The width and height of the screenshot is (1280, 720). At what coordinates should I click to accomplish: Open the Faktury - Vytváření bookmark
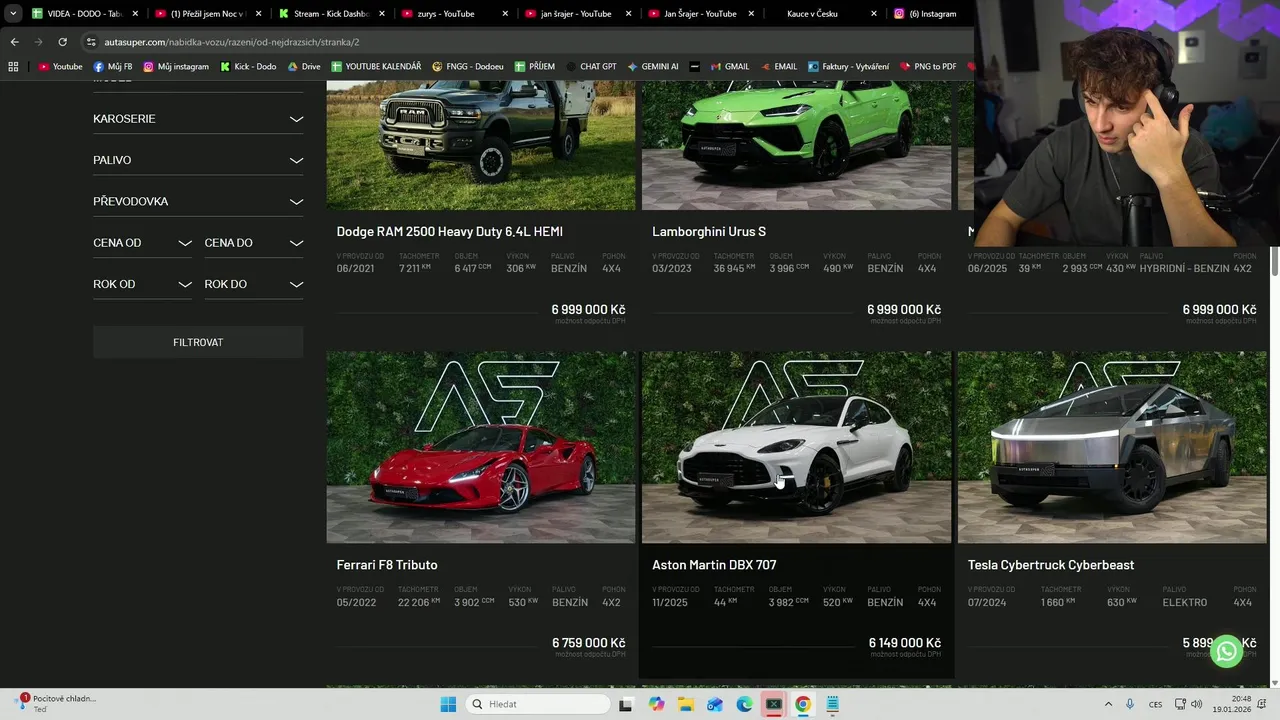[x=848, y=66]
